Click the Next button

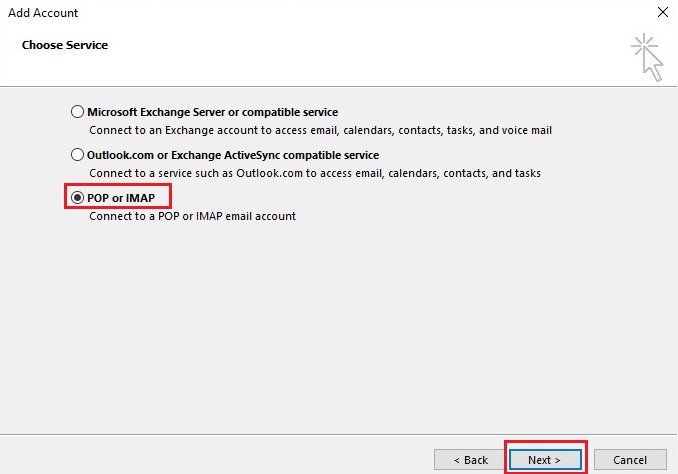545,459
